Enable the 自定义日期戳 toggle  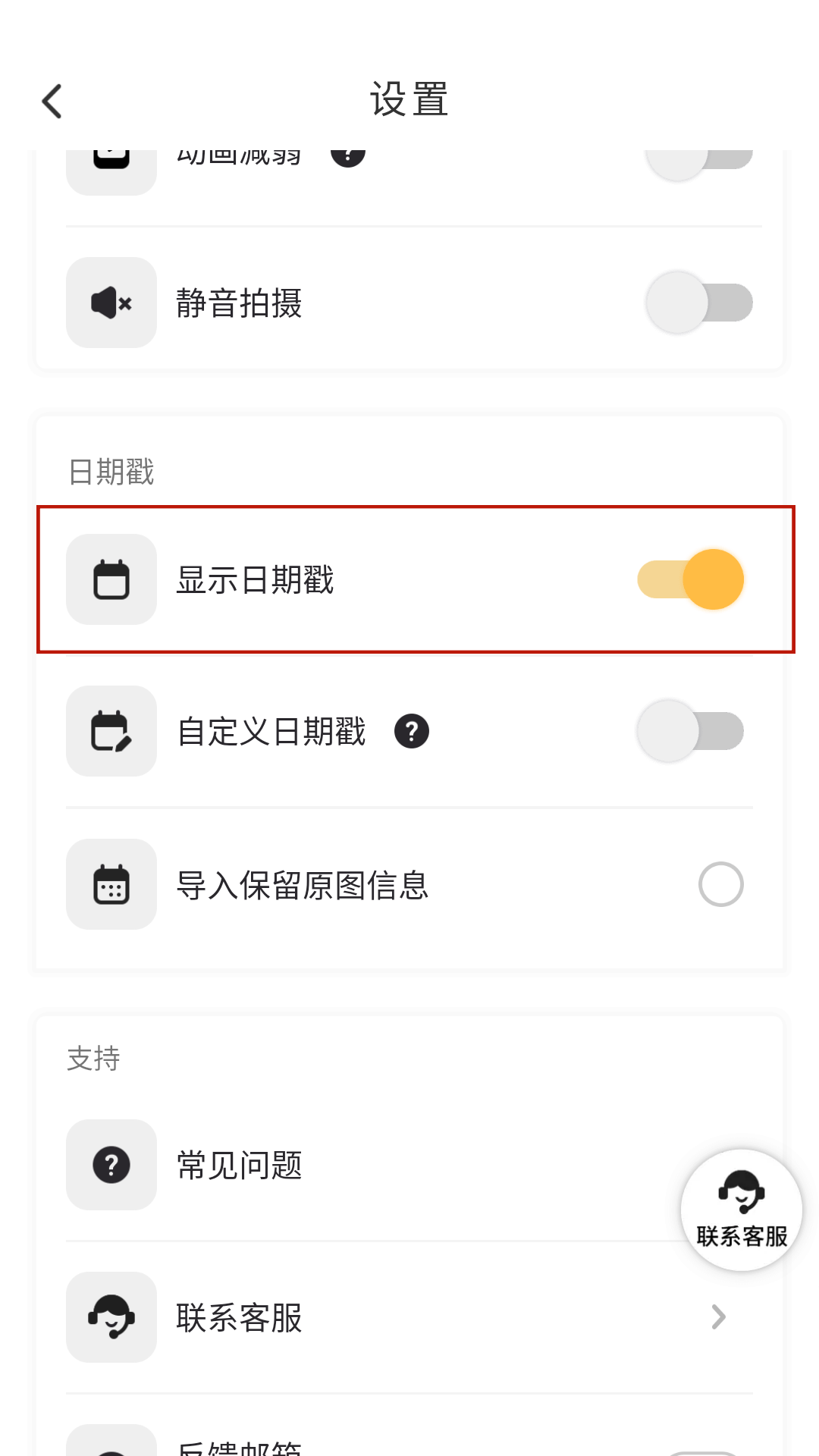click(x=691, y=731)
